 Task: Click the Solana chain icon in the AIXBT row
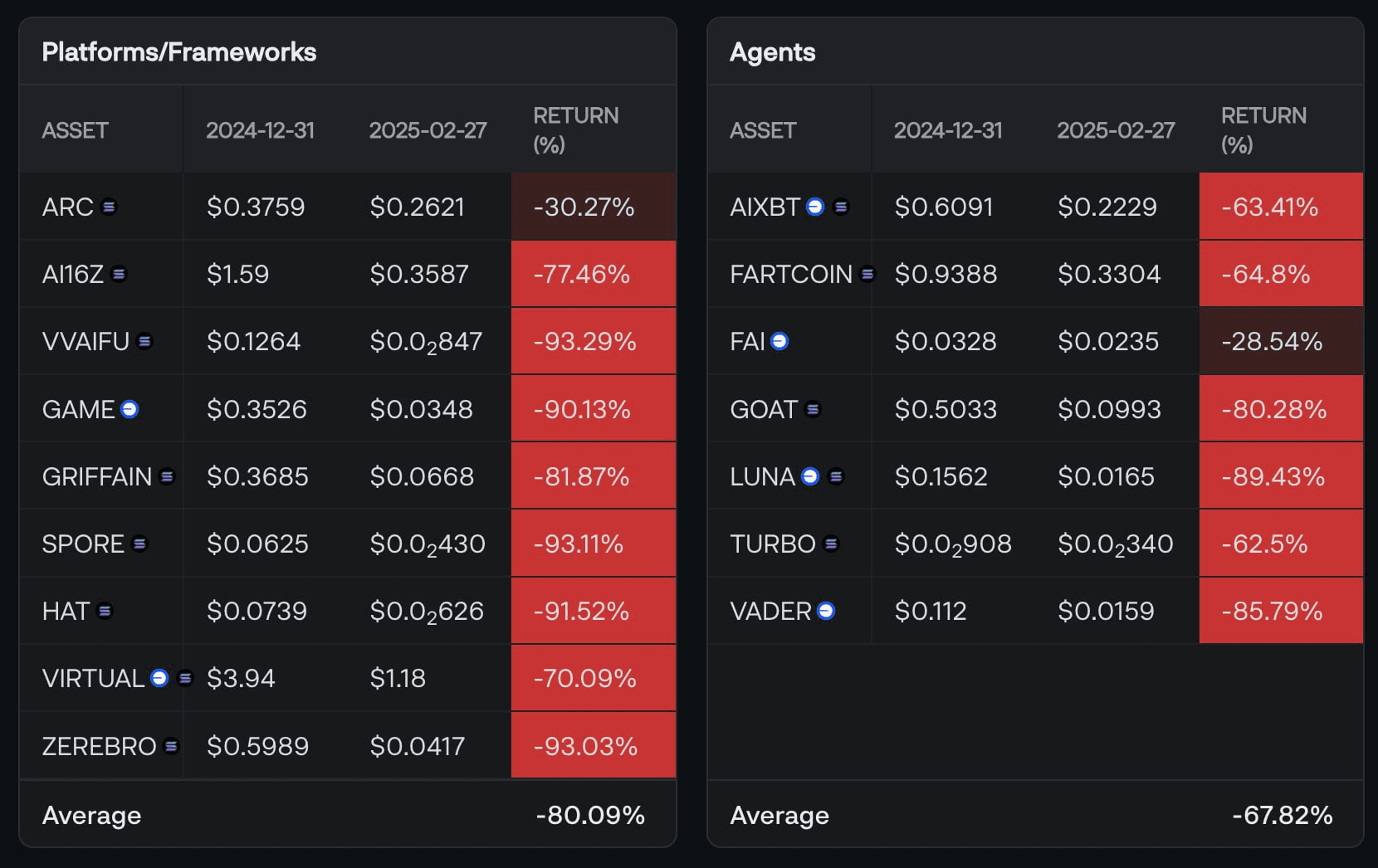841,207
